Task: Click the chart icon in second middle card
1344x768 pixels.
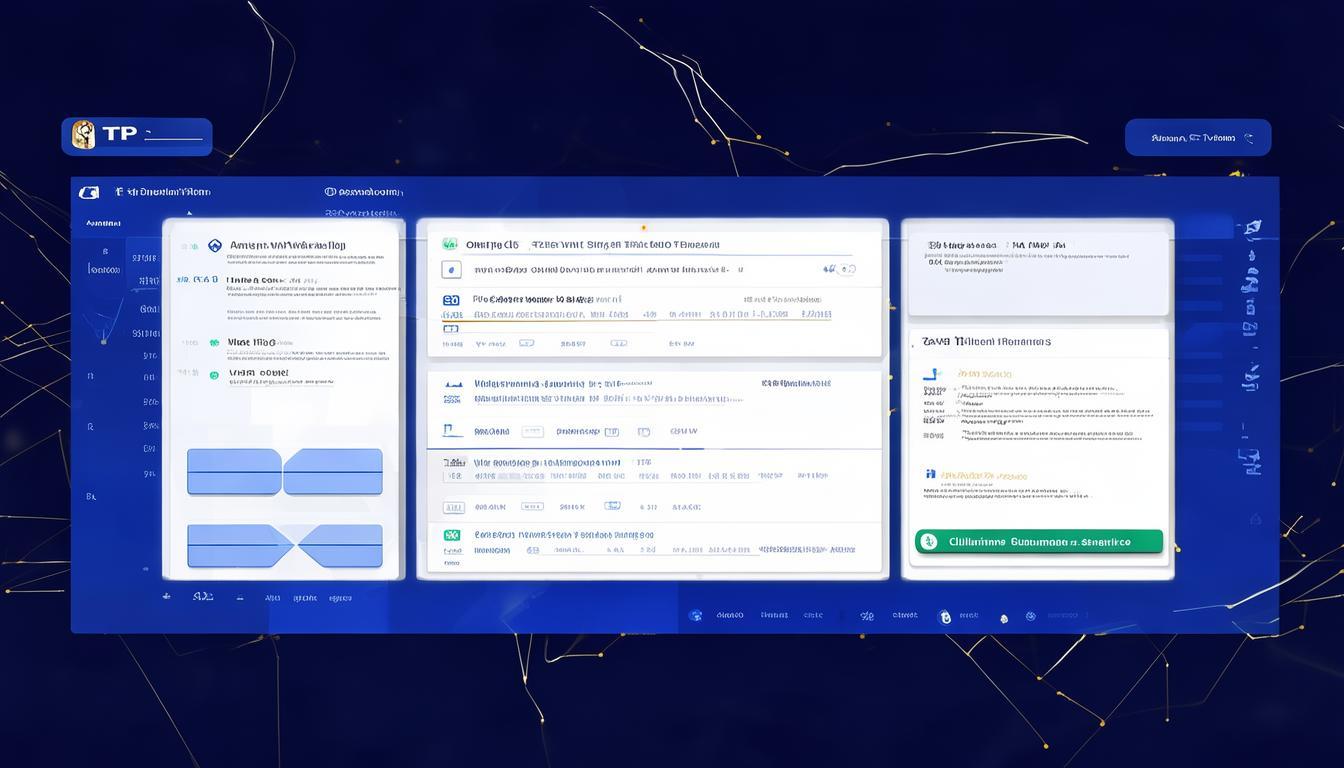Action: (452, 384)
